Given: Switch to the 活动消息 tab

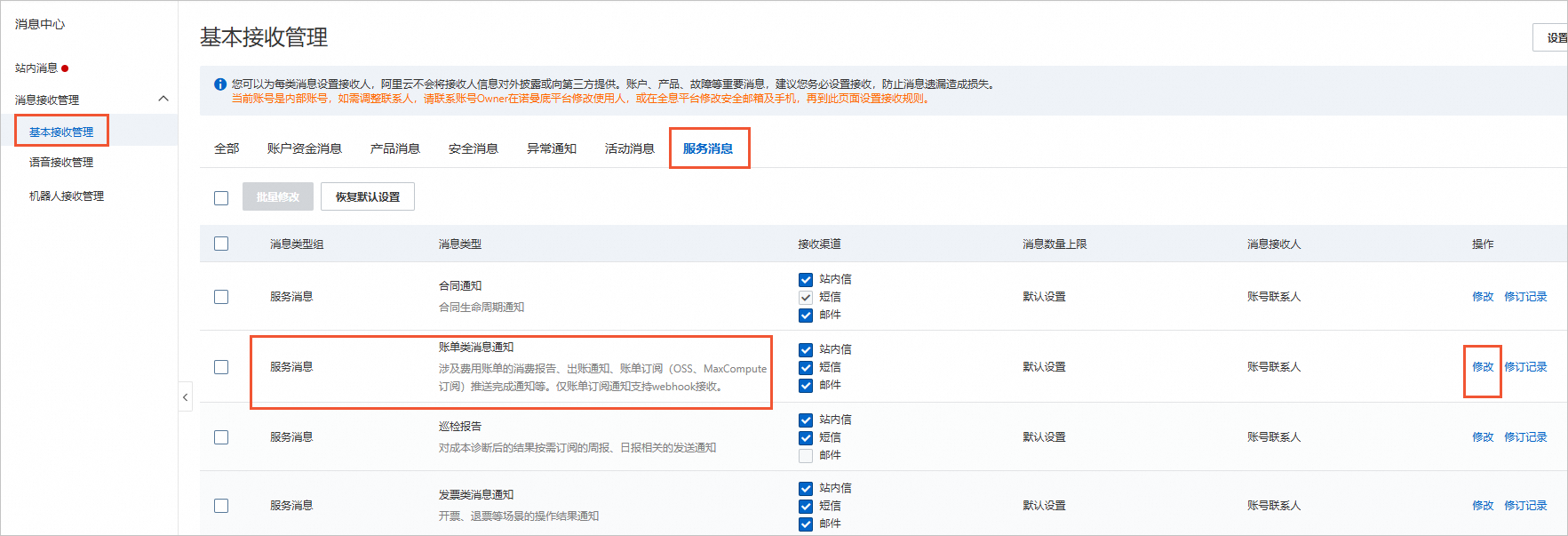Looking at the screenshot, I should tap(630, 148).
